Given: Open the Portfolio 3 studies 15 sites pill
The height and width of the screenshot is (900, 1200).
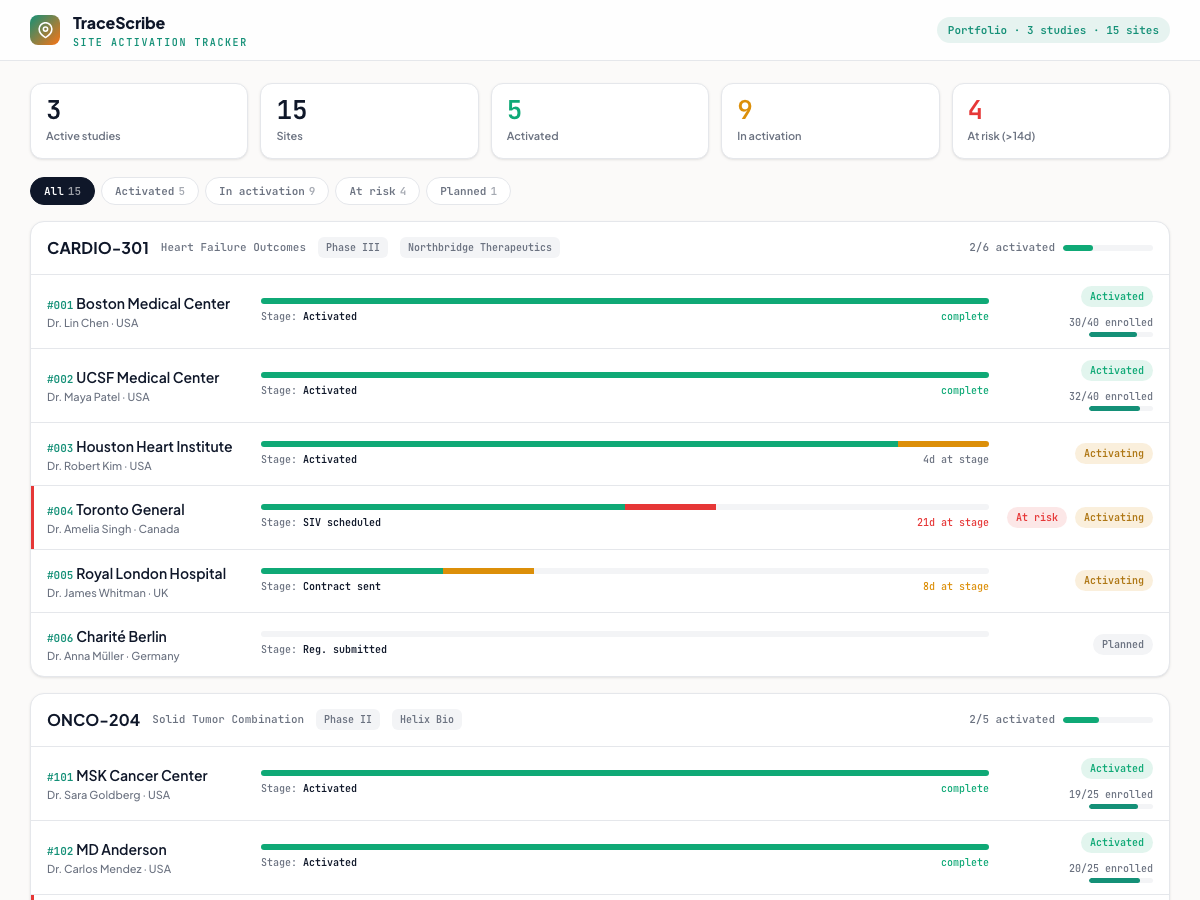Looking at the screenshot, I should 1053,30.
